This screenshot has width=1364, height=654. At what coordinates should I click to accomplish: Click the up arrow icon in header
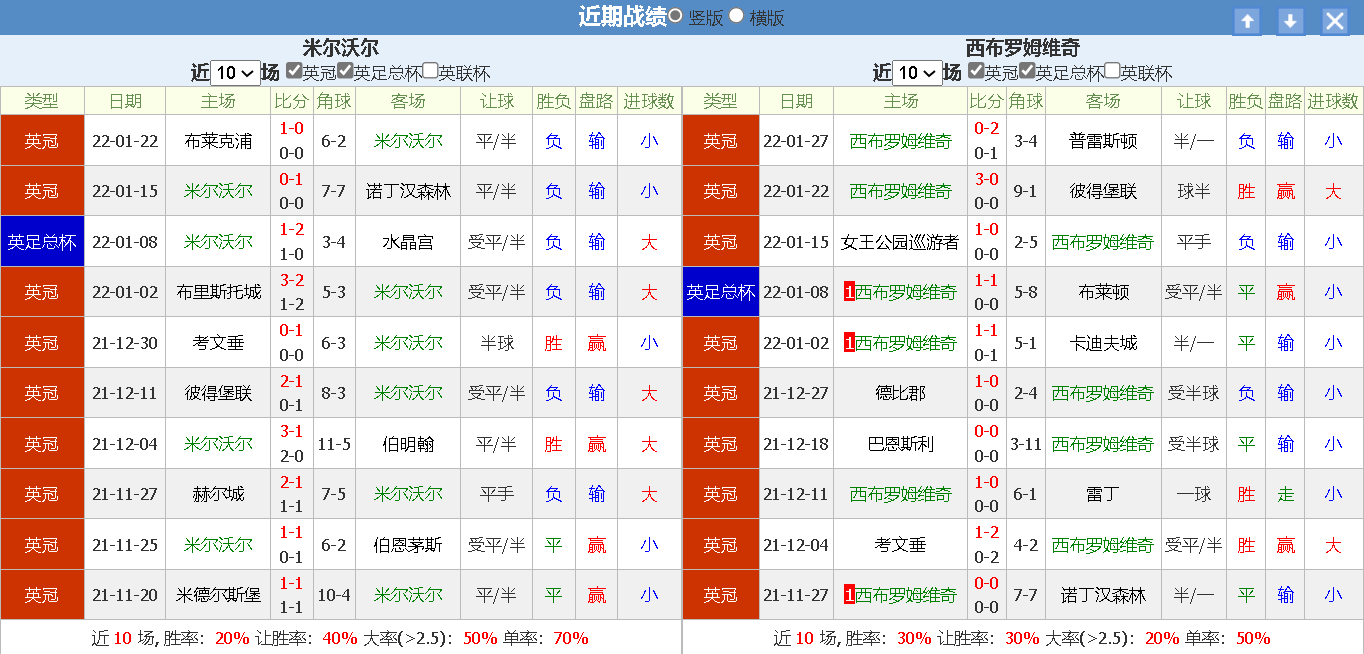pos(1246,21)
